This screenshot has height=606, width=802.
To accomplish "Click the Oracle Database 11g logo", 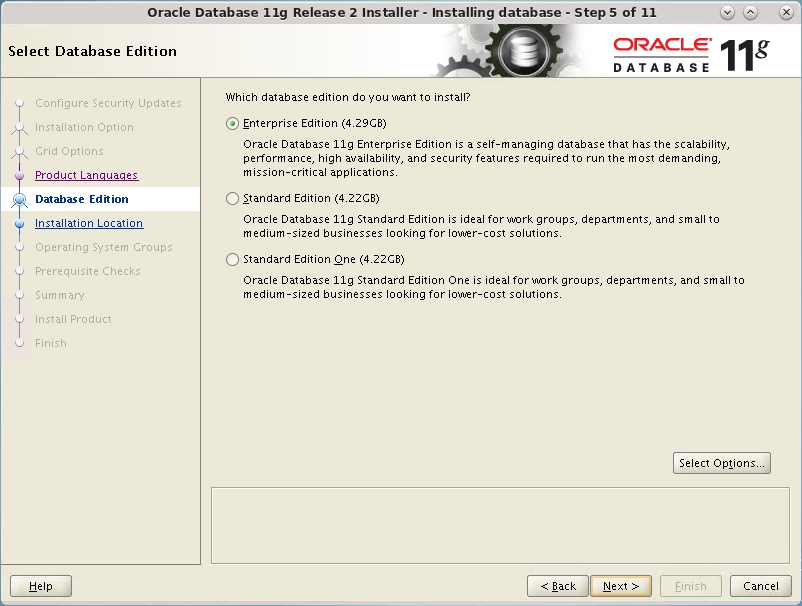I will (692, 55).
